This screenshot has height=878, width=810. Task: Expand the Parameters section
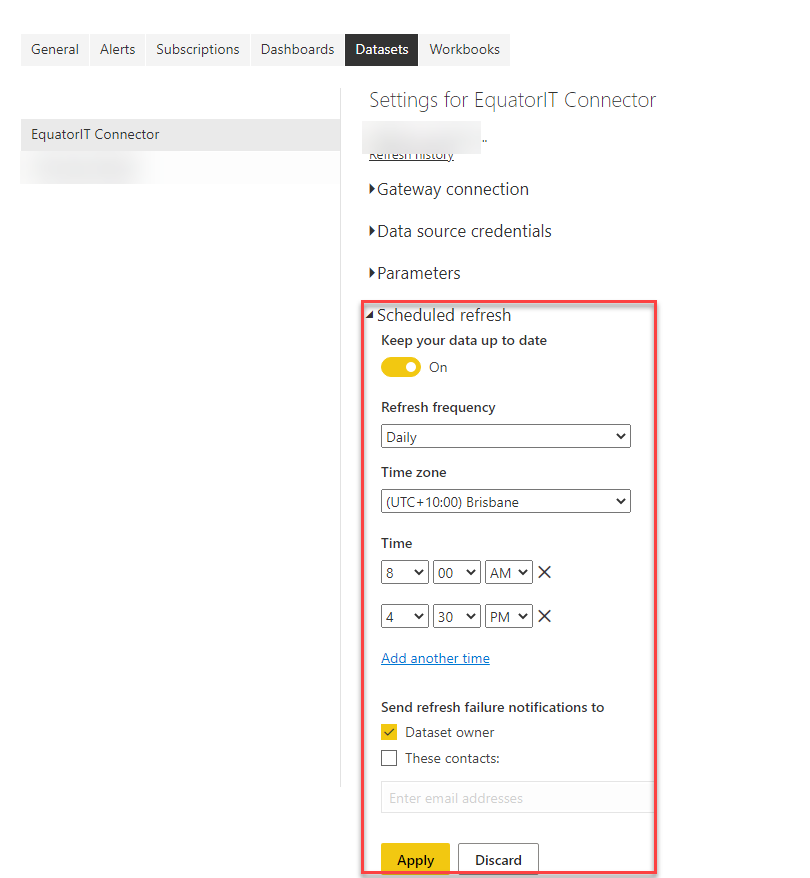pos(418,273)
